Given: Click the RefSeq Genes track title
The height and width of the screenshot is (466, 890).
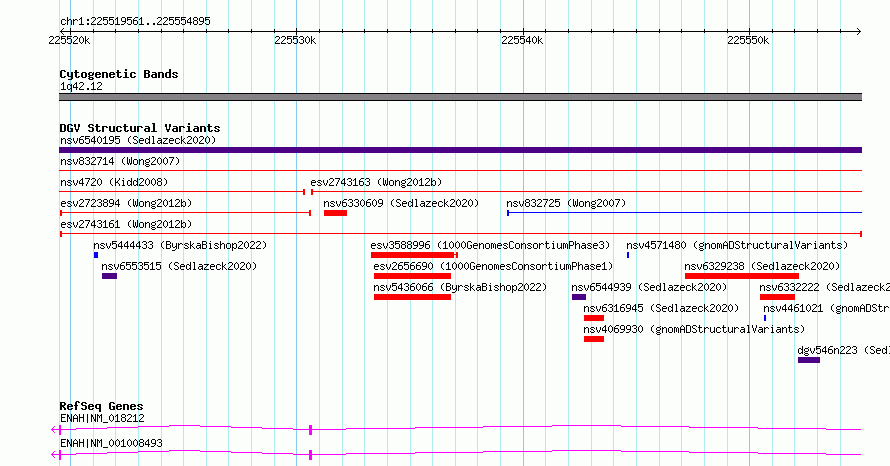Looking at the screenshot, I should click(x=101, y=406).
